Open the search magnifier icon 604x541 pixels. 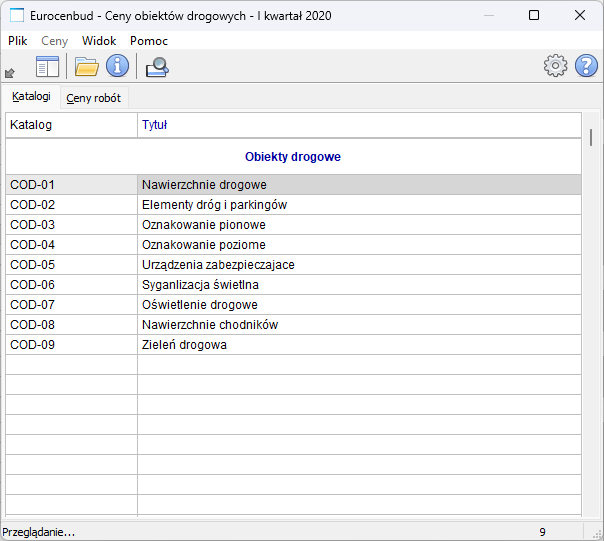coord(157,67)
